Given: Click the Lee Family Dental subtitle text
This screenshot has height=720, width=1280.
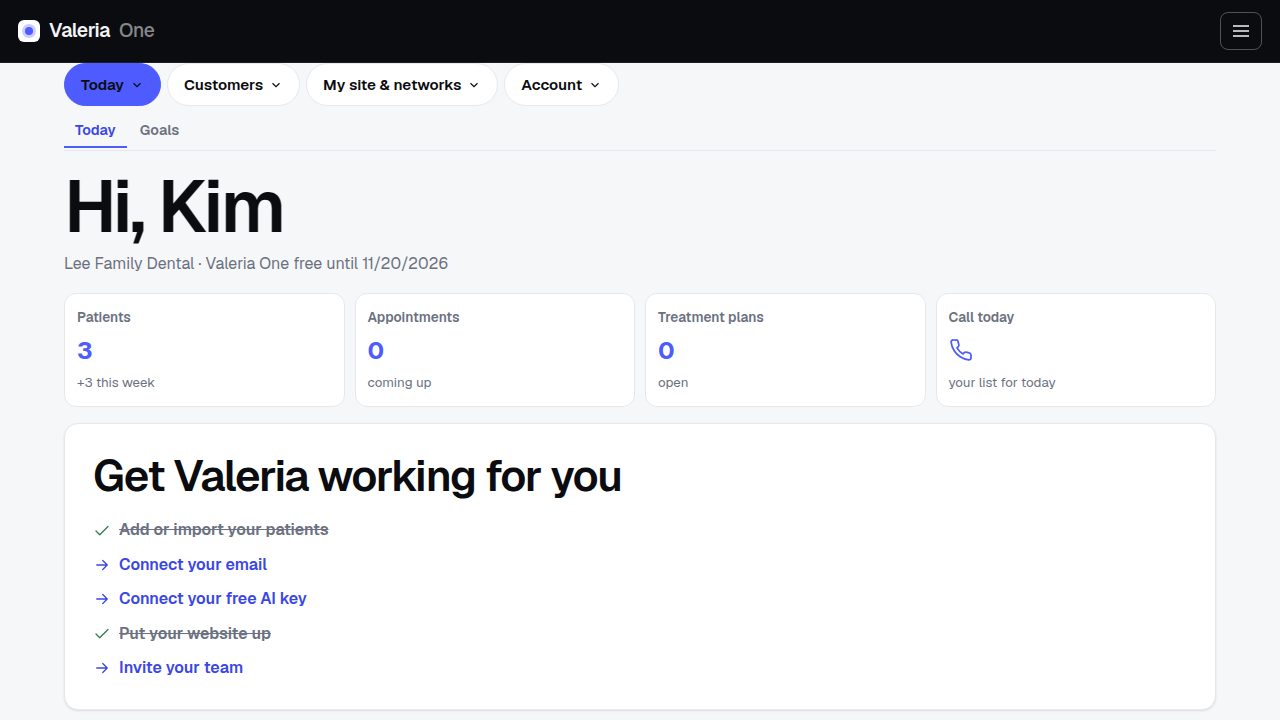Looking at the screenshot, I should pos(256,264).
